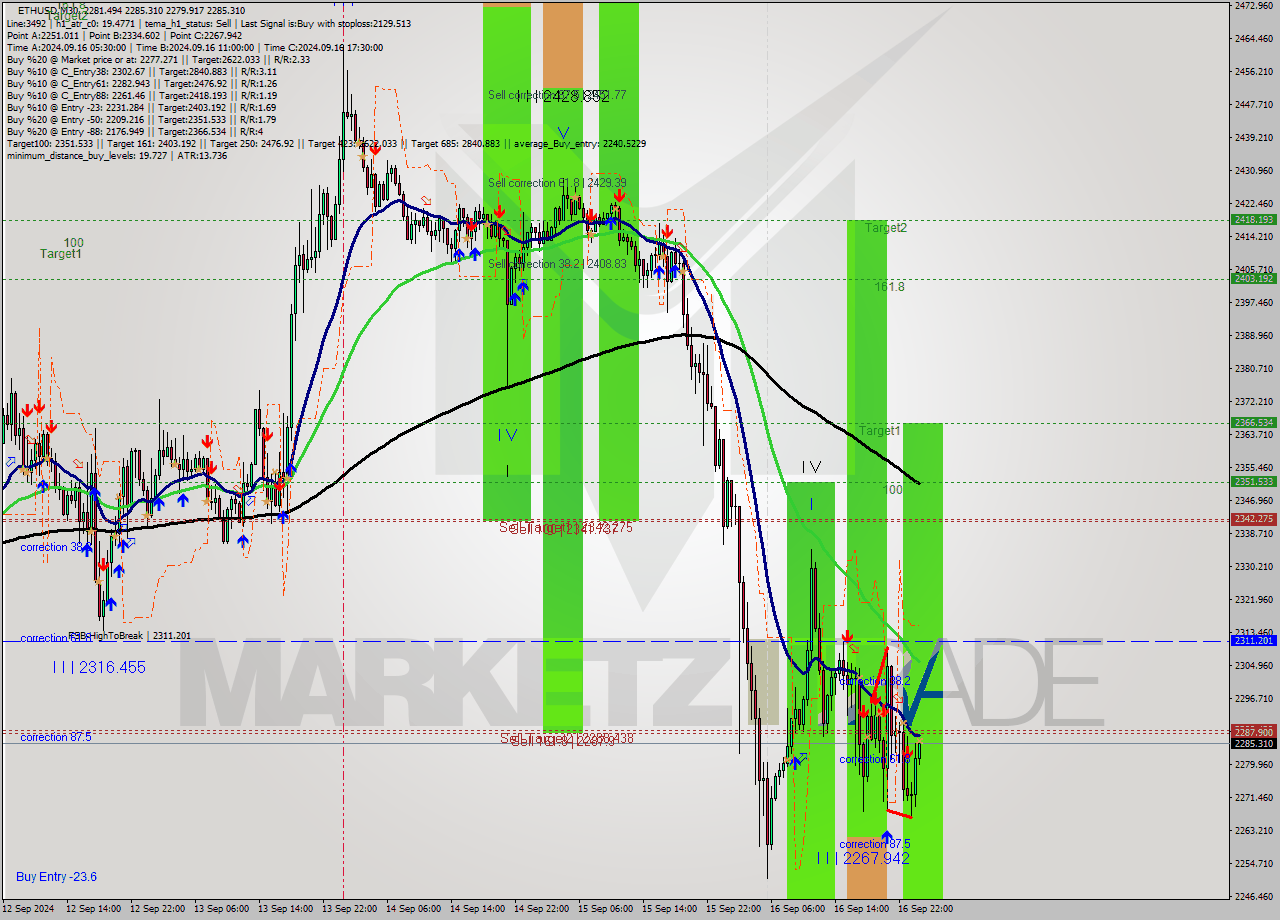Click the '16 Sep 14:00' time label
This screenshot has height=920, width=1280.
tap(861, 909)
